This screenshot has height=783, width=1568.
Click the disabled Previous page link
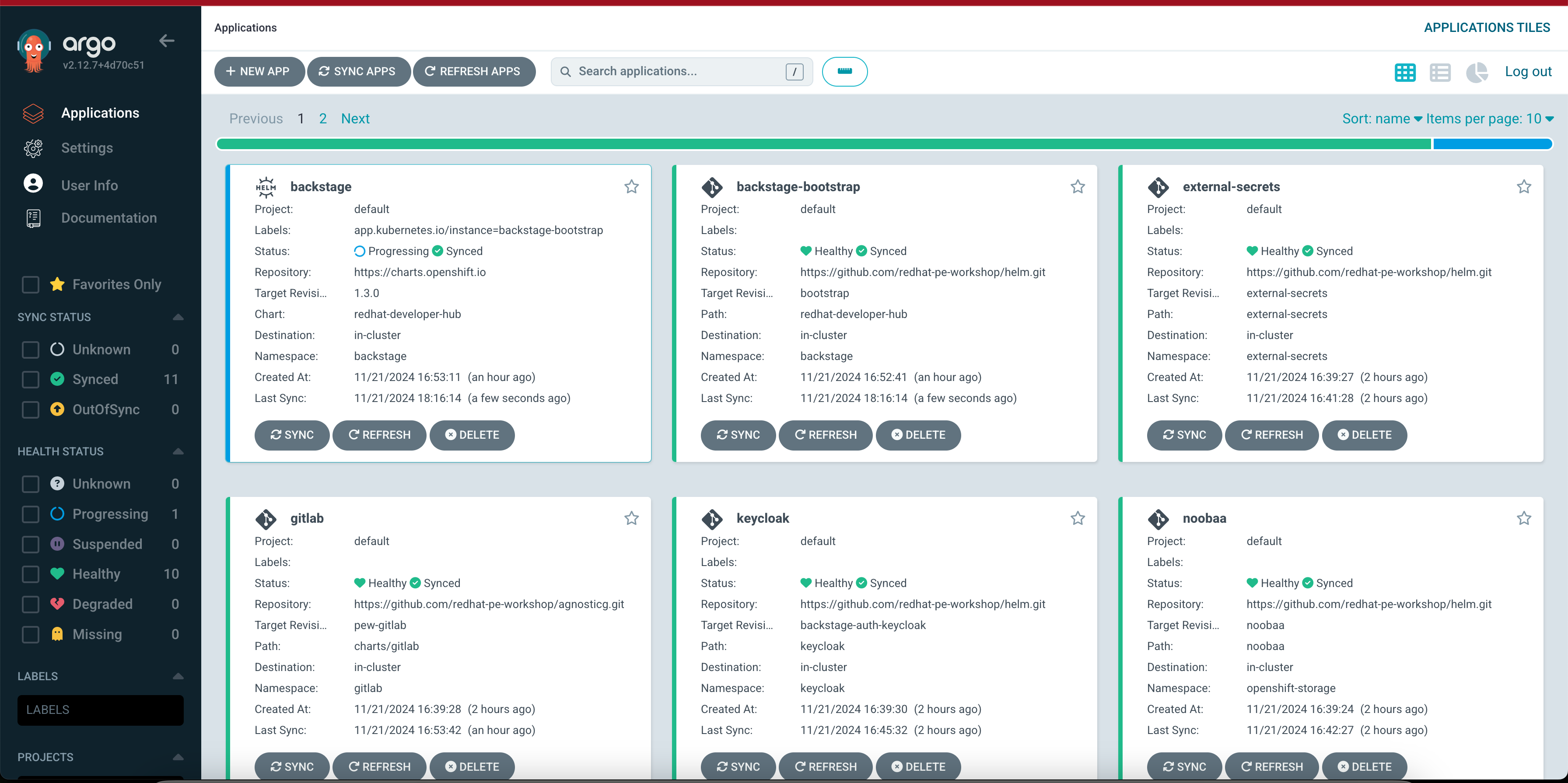tap(256, 119)
